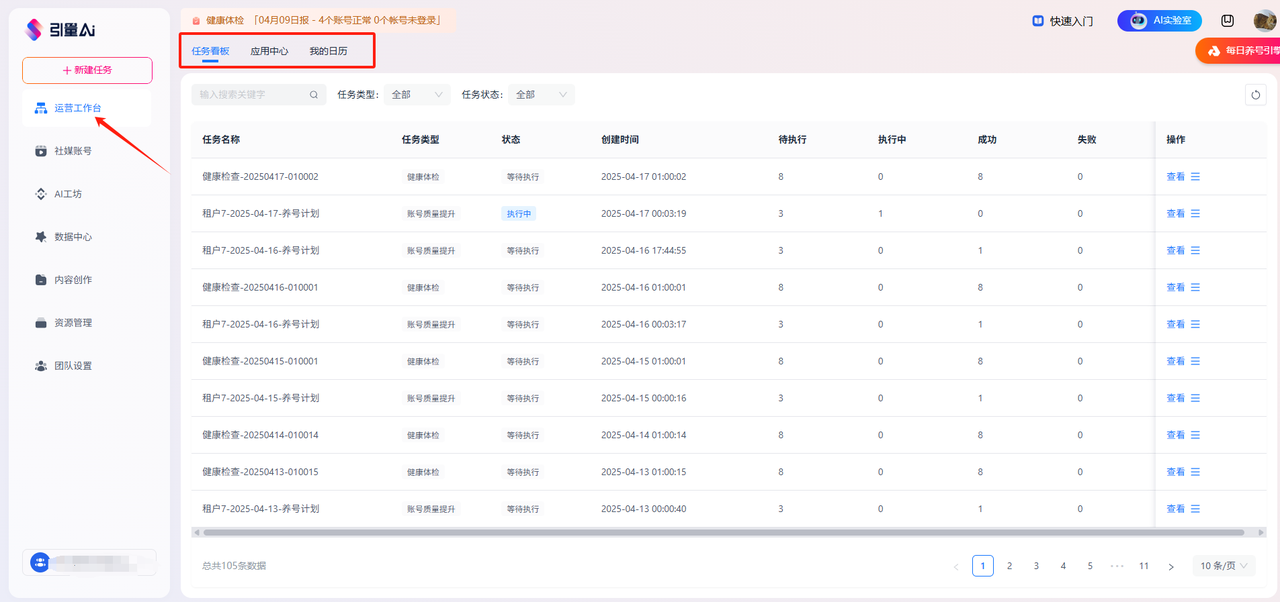Open the 任务状态 dropdown

542,95
